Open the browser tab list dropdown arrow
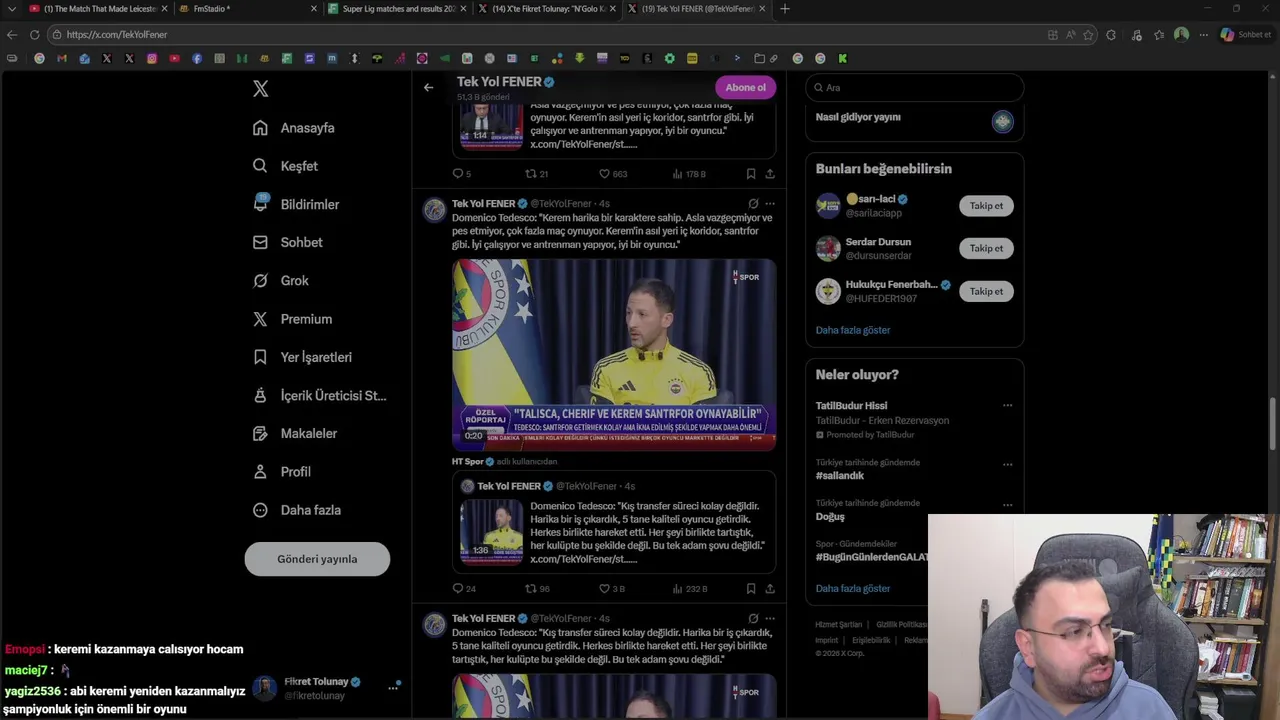 (x=11, y=9)
